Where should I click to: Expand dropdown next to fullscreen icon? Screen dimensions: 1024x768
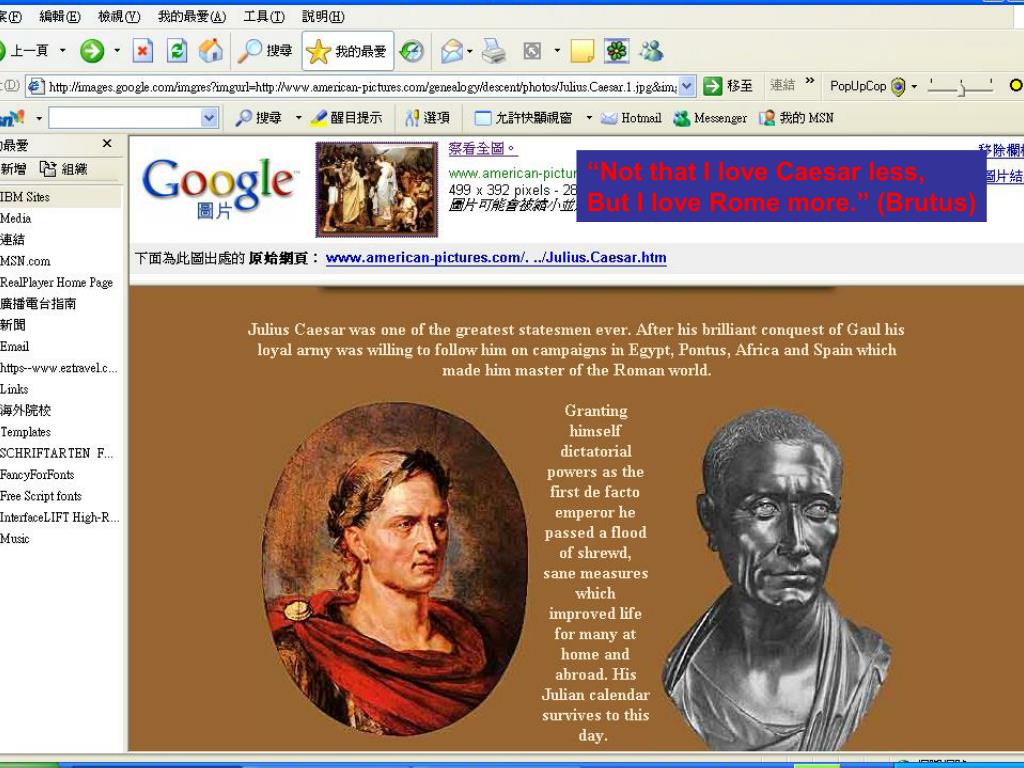click(557, 50)
